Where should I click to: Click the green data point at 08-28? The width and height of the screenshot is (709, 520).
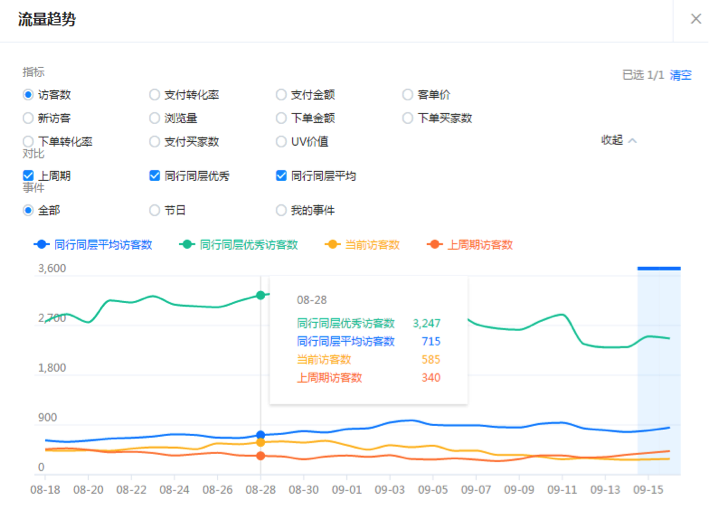pyautogui.click(x=261, y=295)
